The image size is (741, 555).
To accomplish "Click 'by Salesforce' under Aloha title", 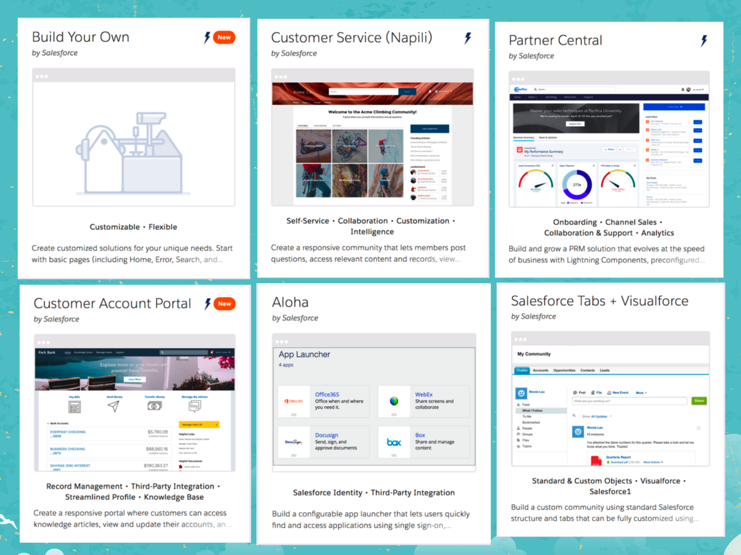I will pos(295,318).
